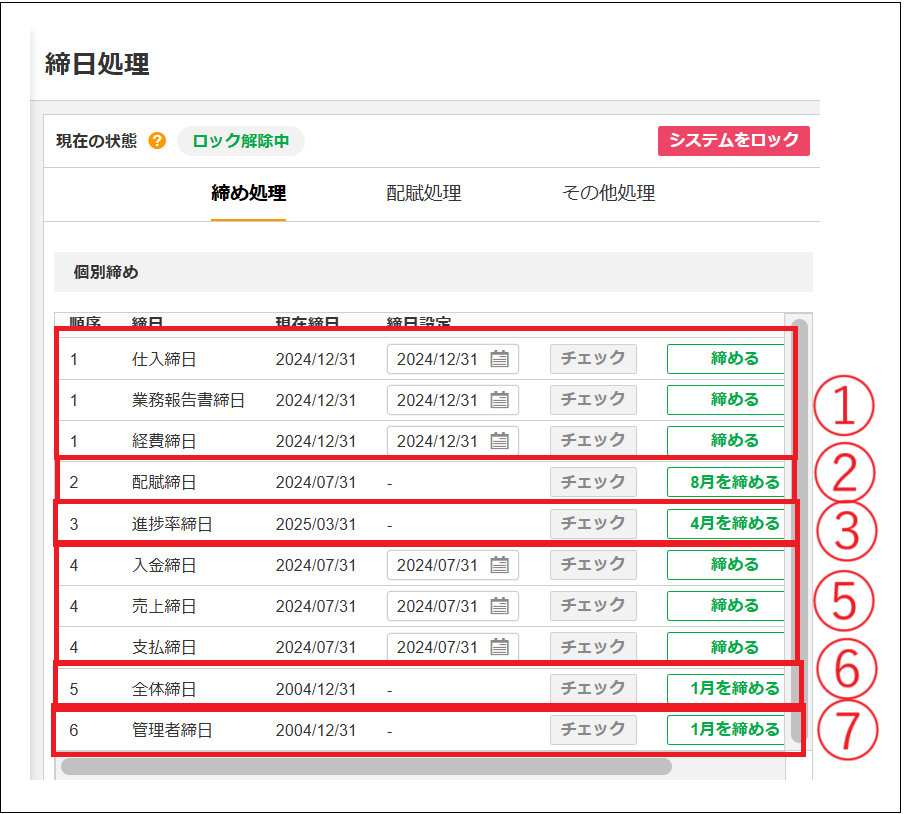Open calendar icon for 売上締日 row
The image size is (904, 814).
coord(500,606)
